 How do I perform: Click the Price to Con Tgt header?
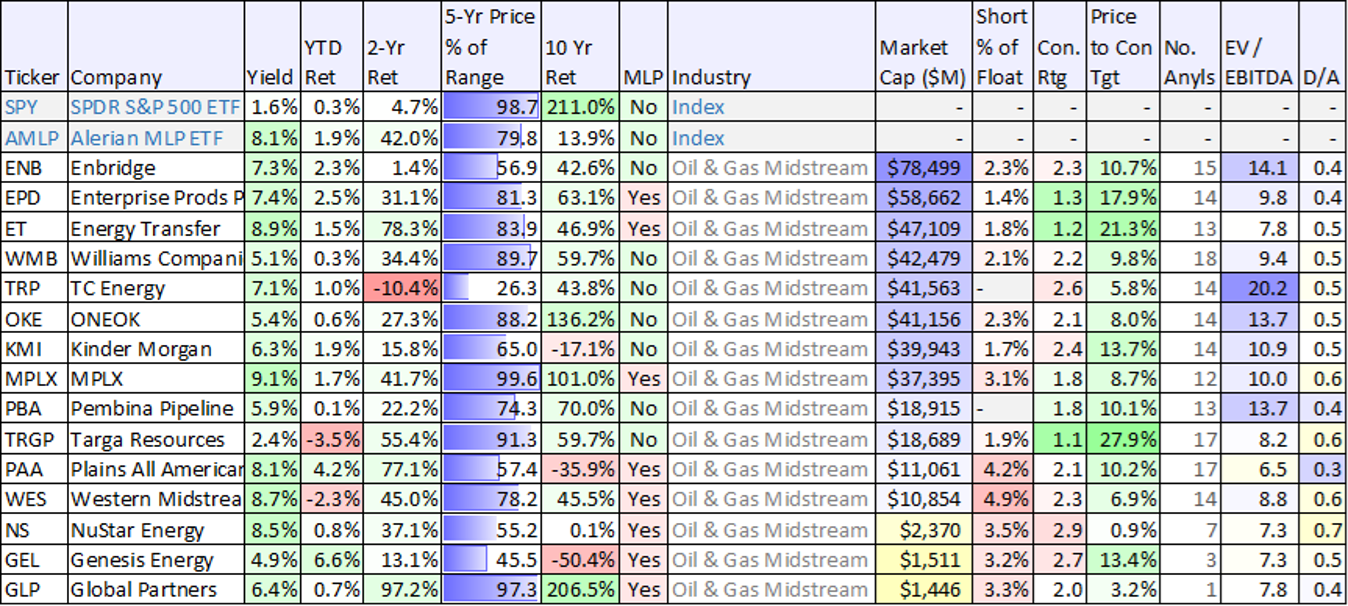(1124, 47)
